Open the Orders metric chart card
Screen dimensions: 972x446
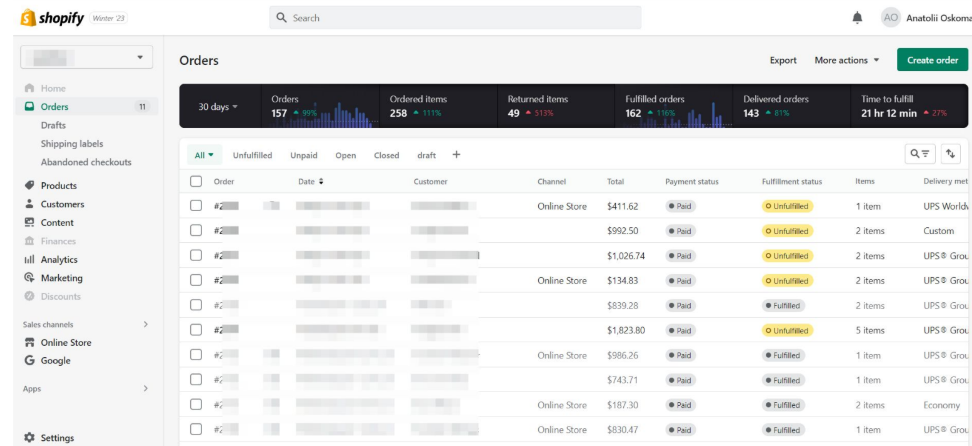tap(320, 106)
